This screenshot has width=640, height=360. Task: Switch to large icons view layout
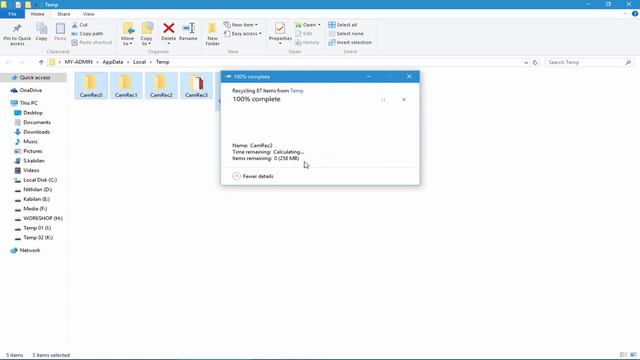point(633,355)
